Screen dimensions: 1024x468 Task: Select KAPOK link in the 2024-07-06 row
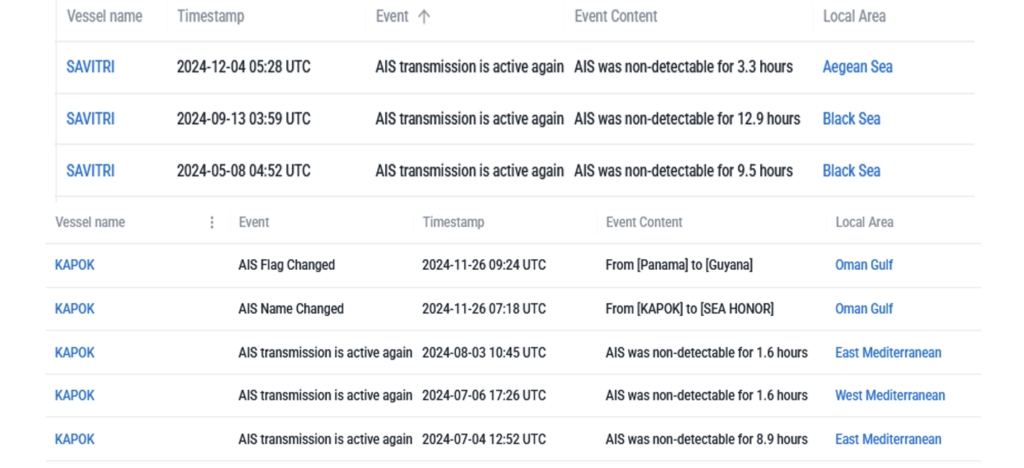[x=74, y=395]
